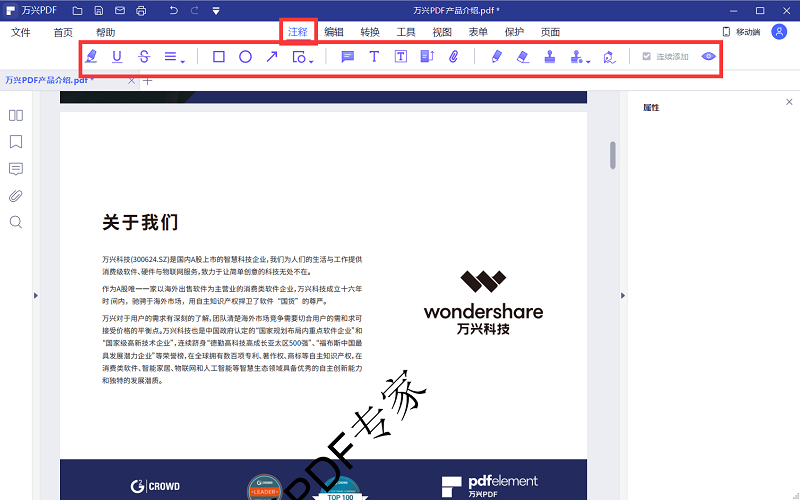Add a sticky note comment
The width and height of the screenshot is (800, 500).
click(348, 57)
